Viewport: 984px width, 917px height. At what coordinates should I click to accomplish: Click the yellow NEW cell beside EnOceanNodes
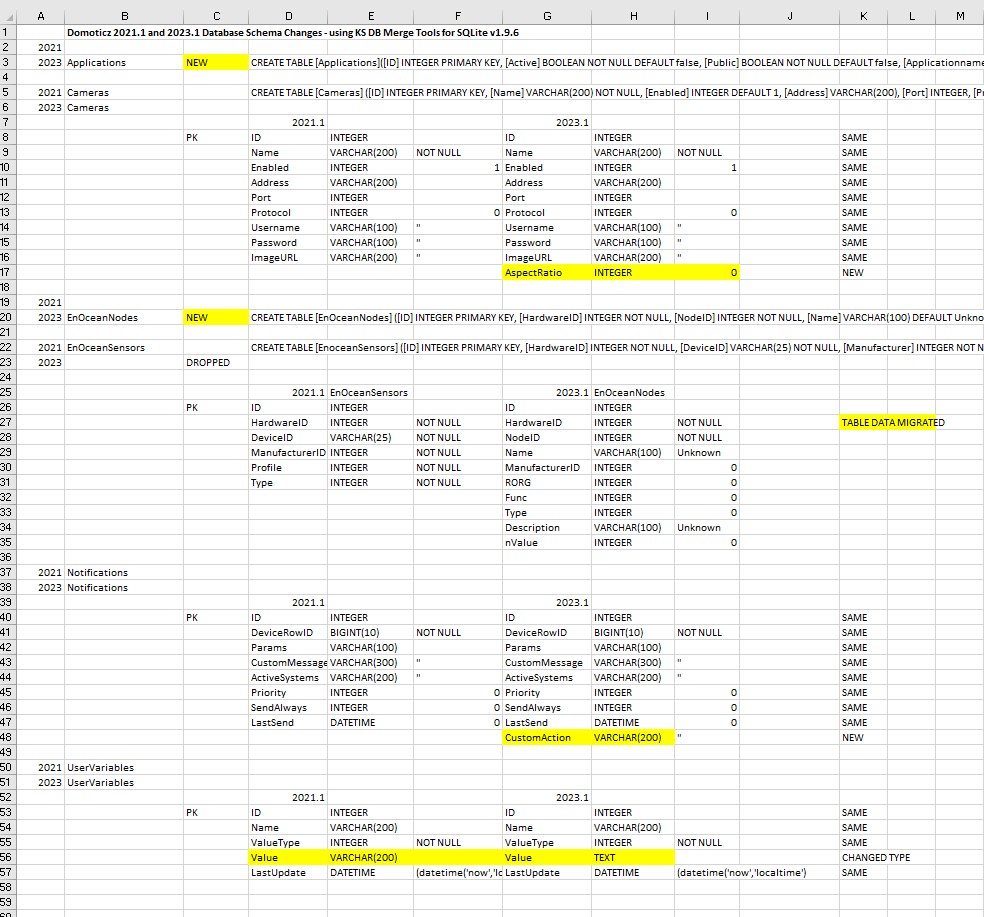coord(217,318)
